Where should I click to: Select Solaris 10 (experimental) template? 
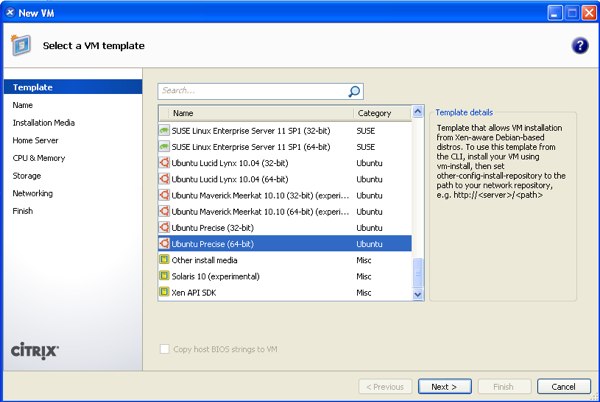pos(285,276)
